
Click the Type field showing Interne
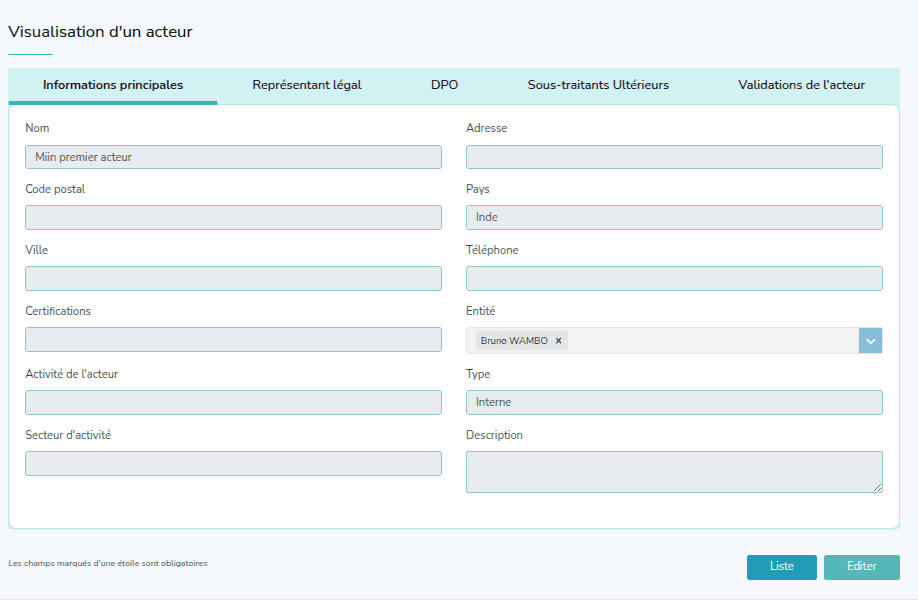(674, 402)
